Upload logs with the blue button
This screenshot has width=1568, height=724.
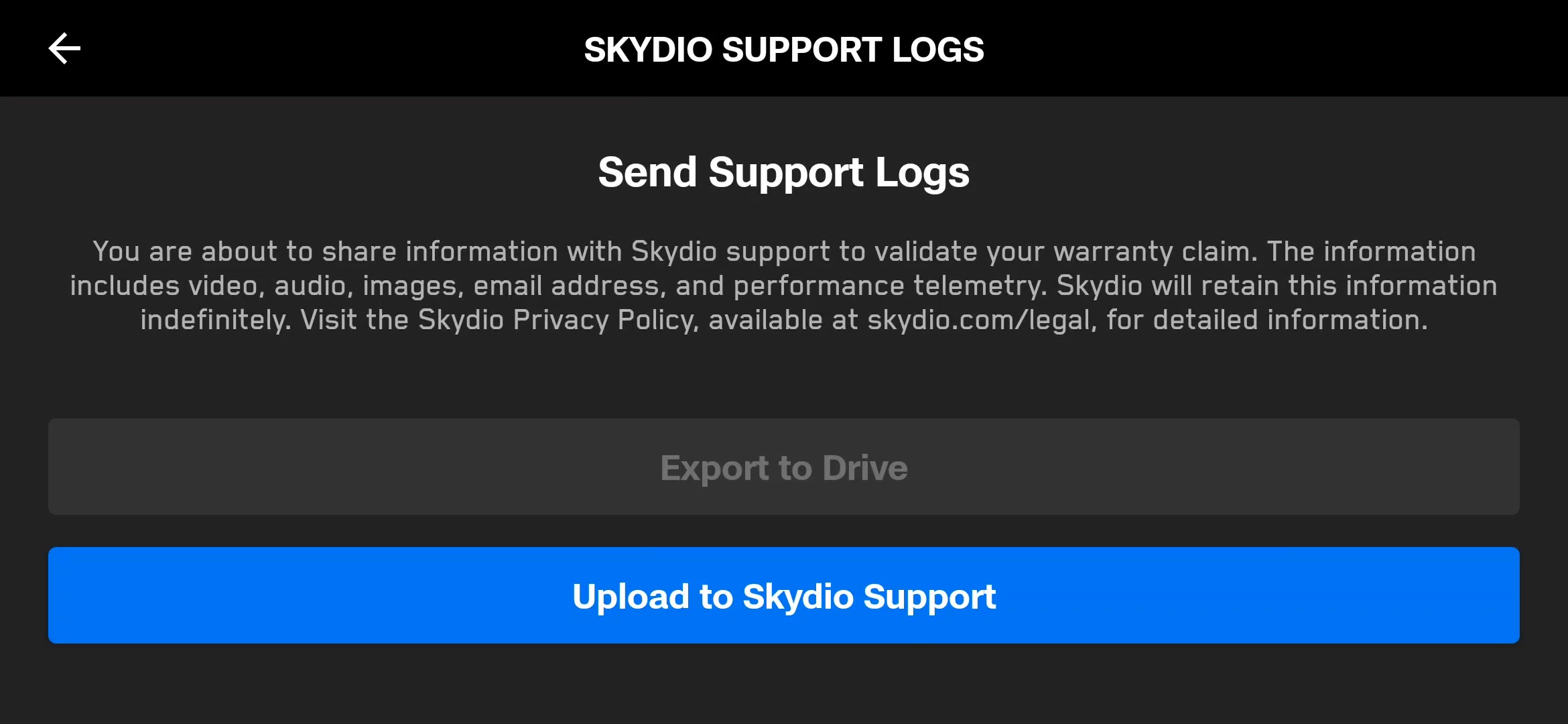tap(784, 595)
